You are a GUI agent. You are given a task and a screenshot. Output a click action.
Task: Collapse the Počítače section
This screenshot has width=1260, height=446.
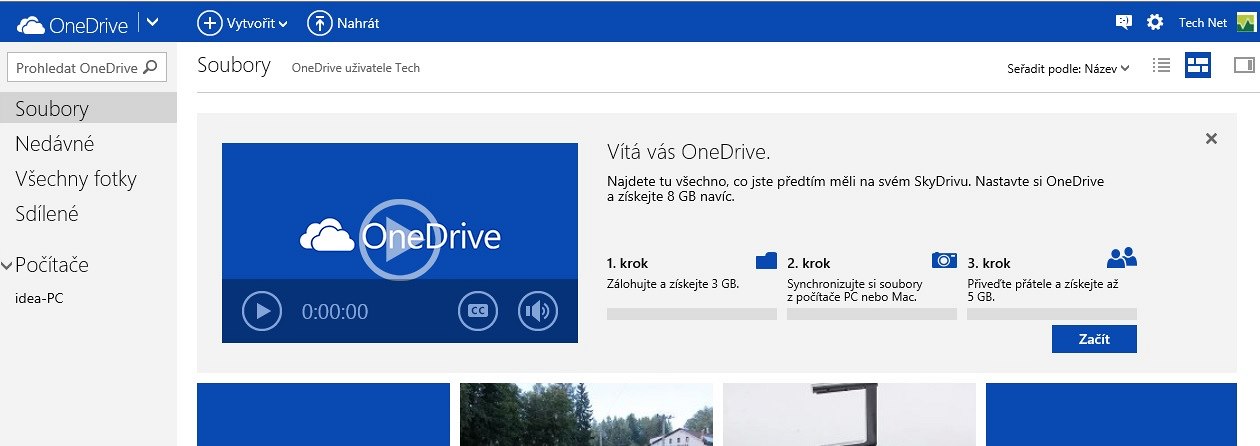pyautogui.click(x=7, y=265)
